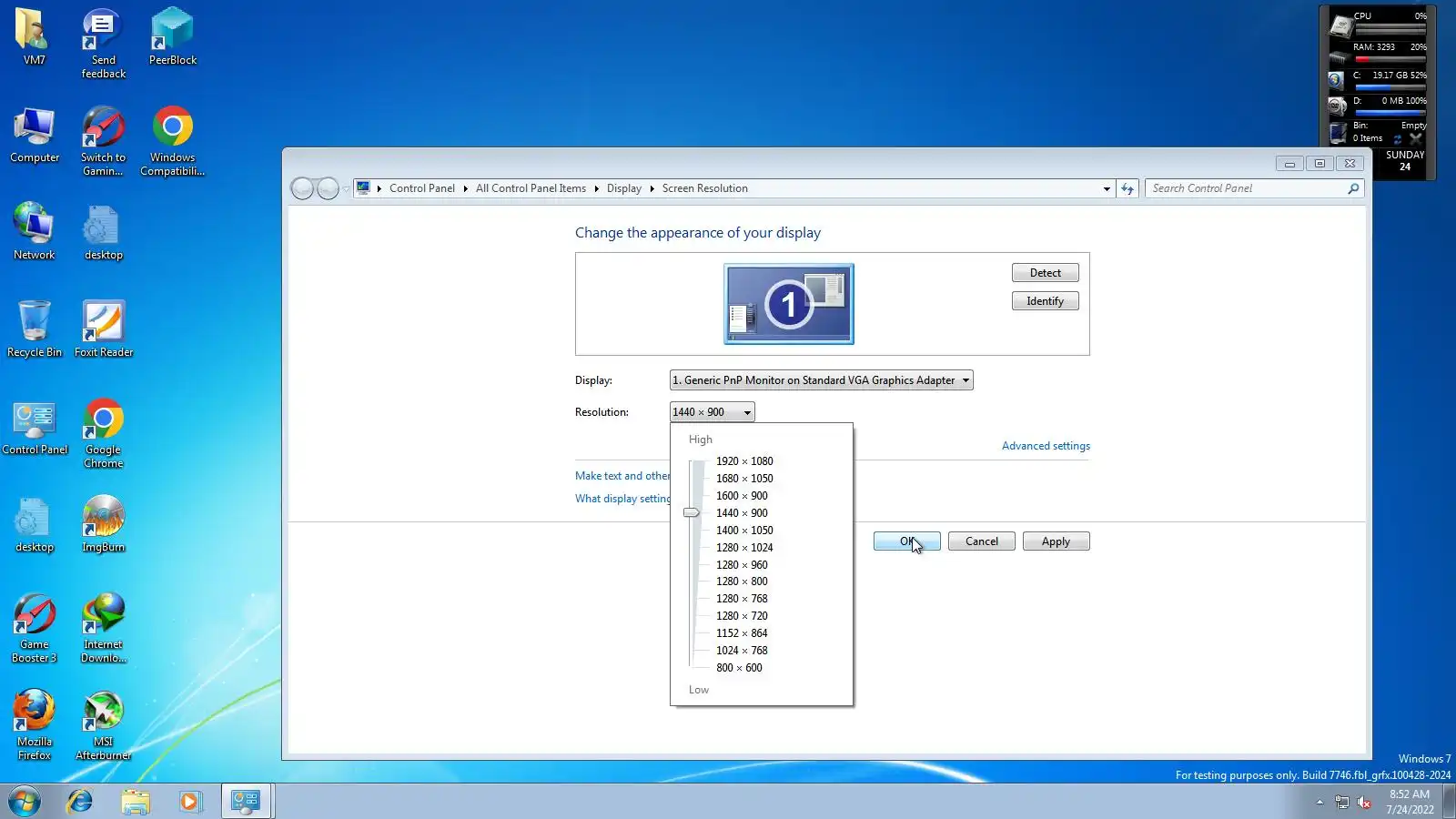1456x819 pixels.
Task: Launch Google Chrome desktop shortcut
Action: click(x=103, y=433)
